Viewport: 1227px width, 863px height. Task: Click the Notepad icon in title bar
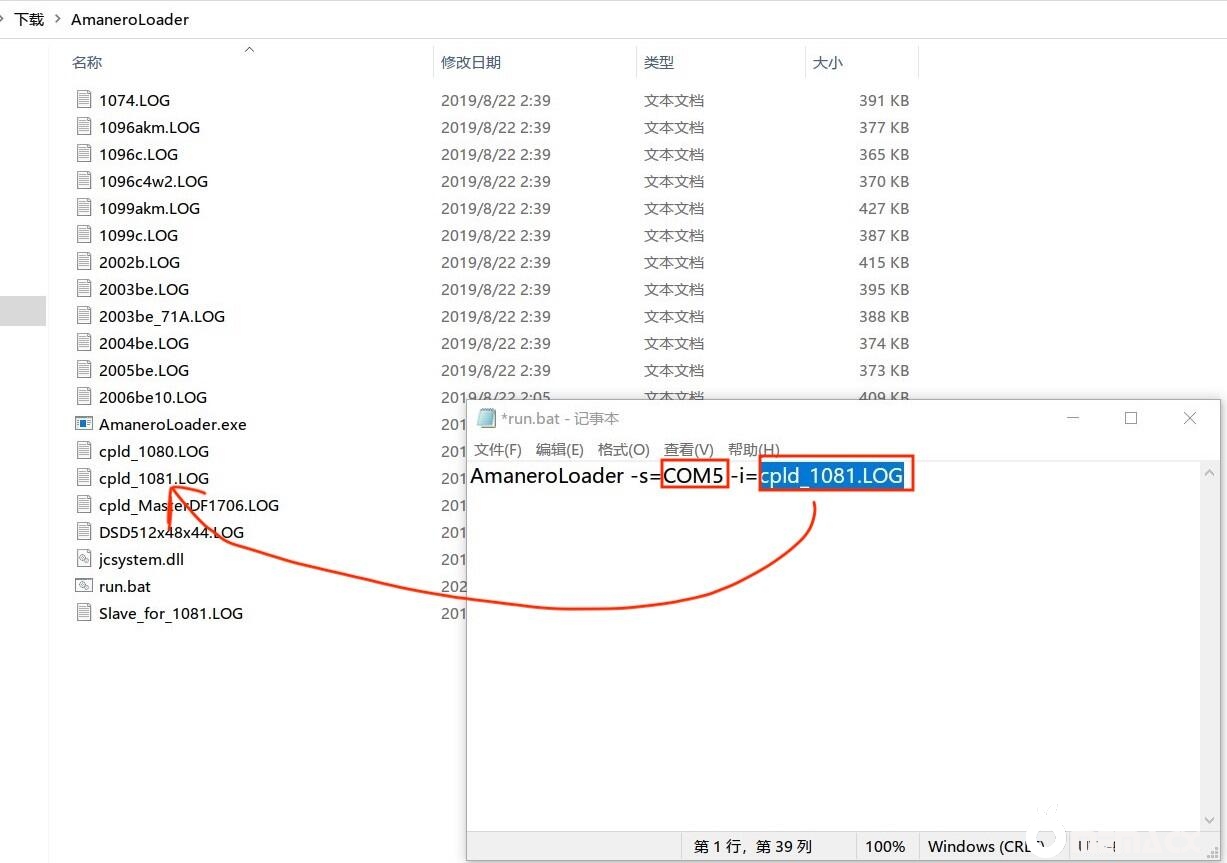click(486, 418)
